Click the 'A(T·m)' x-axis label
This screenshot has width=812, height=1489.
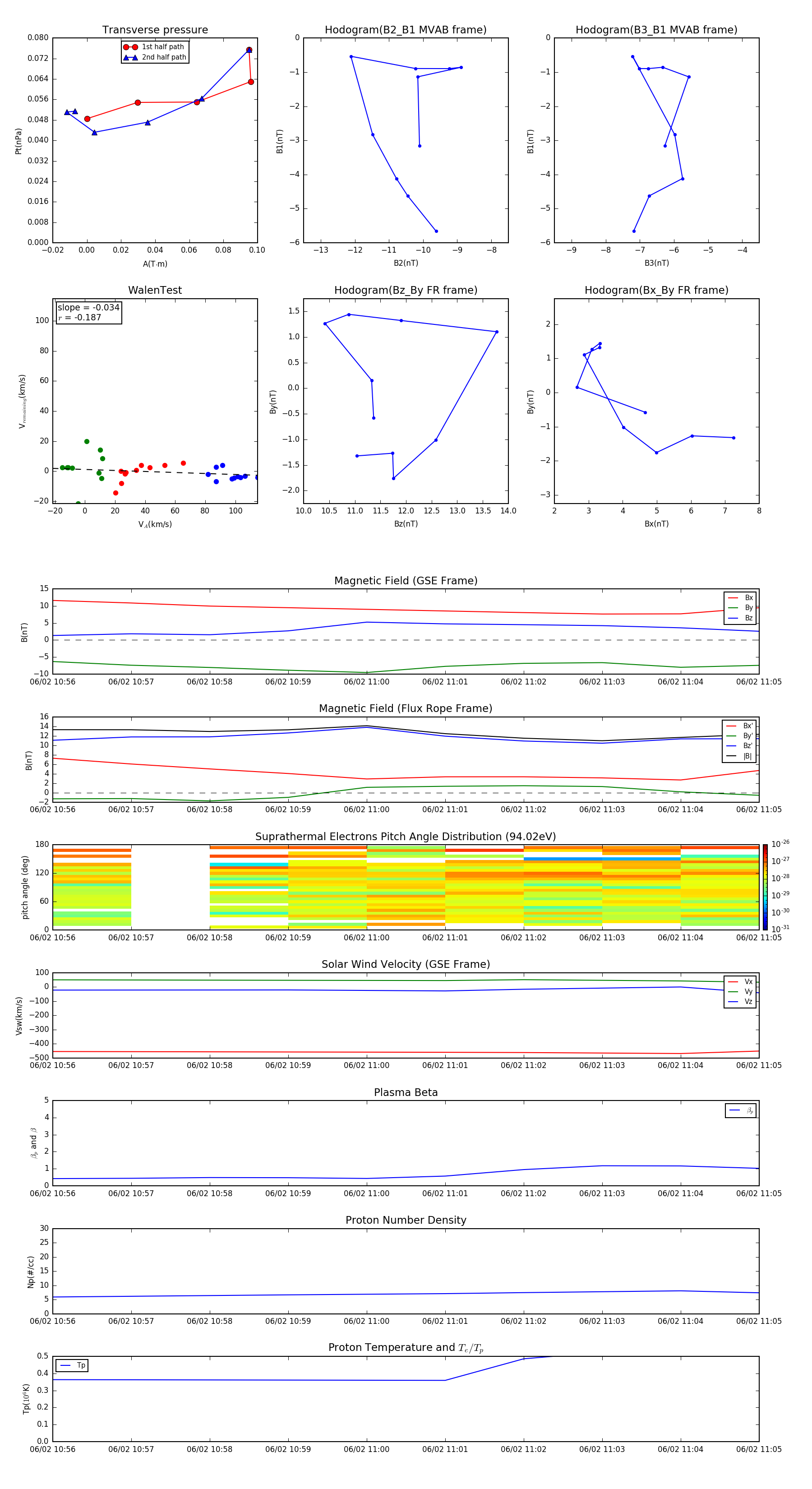[155, 264]
